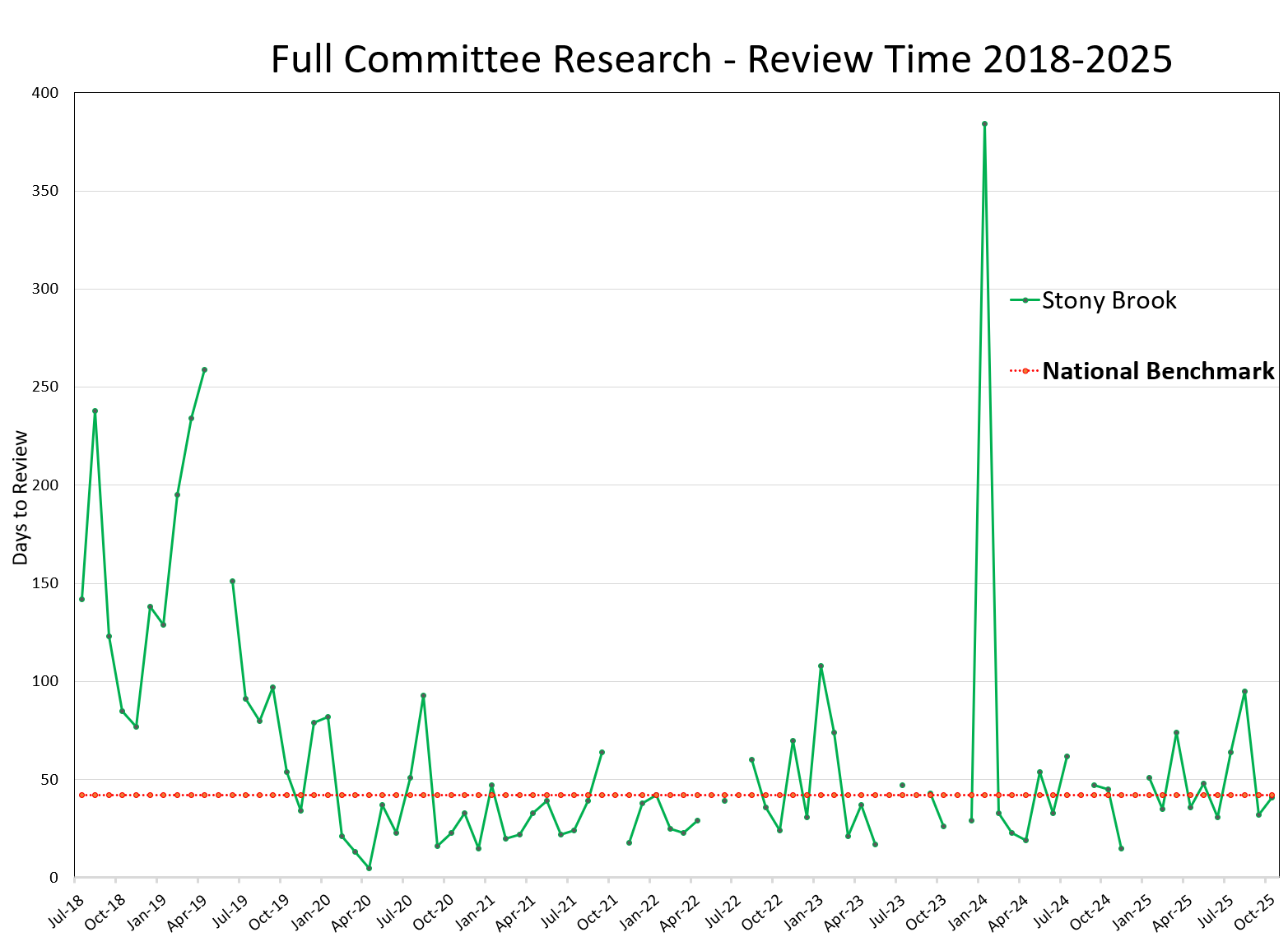Screen dimensions: 1288x937
Task: Select the first data point near Jul-18
Action: [81, 599]
